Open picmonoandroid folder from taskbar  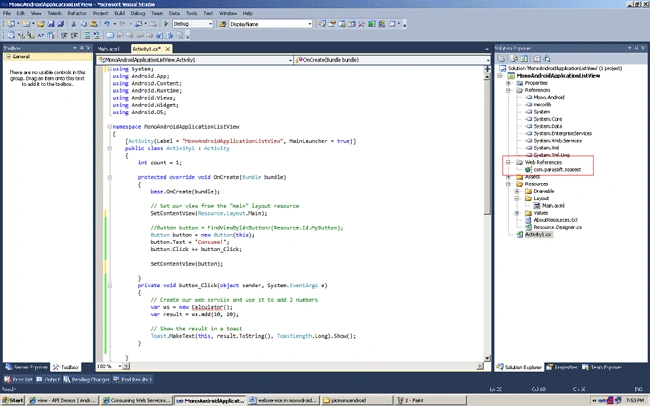coord(357,400)
